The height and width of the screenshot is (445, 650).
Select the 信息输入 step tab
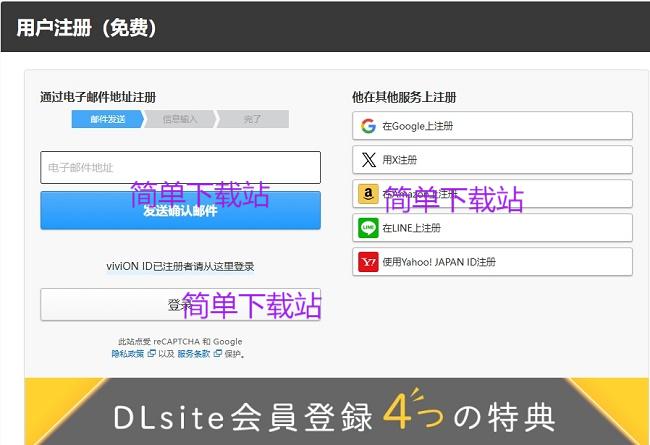(x=180, y=119)
